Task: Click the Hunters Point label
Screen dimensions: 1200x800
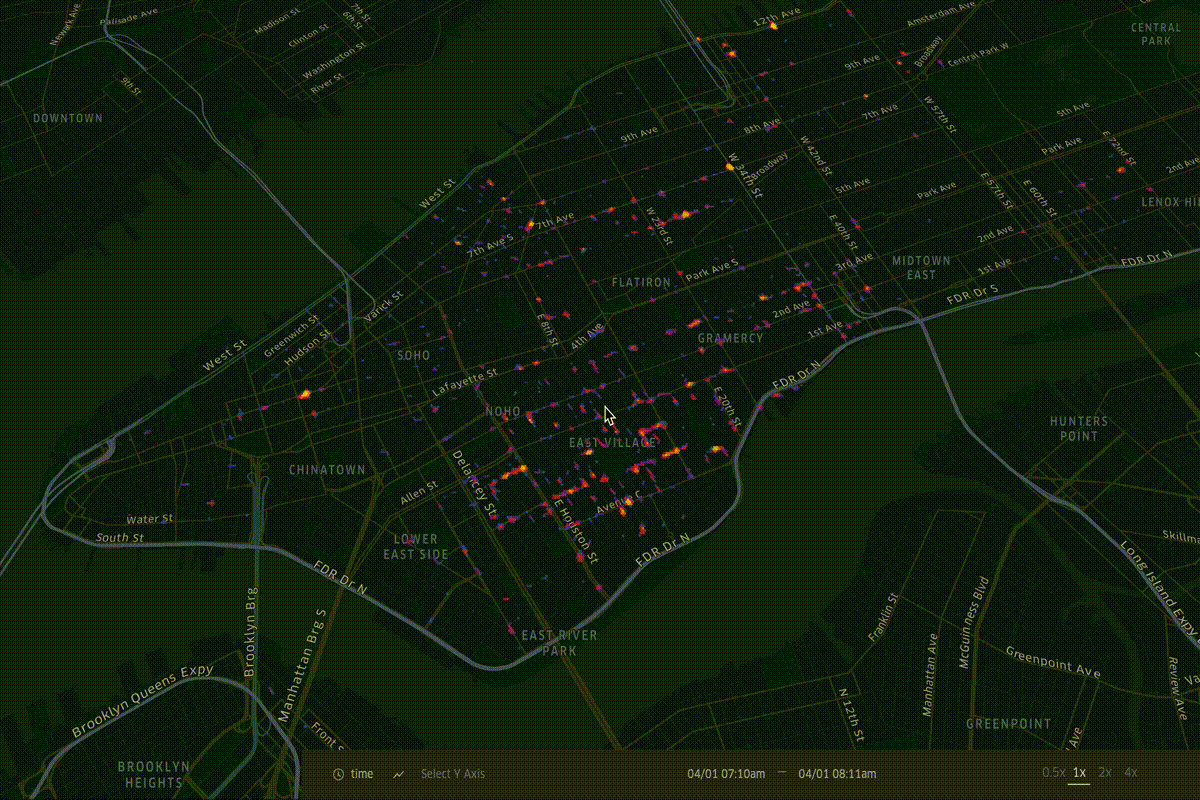Action: pos(1079,429)
